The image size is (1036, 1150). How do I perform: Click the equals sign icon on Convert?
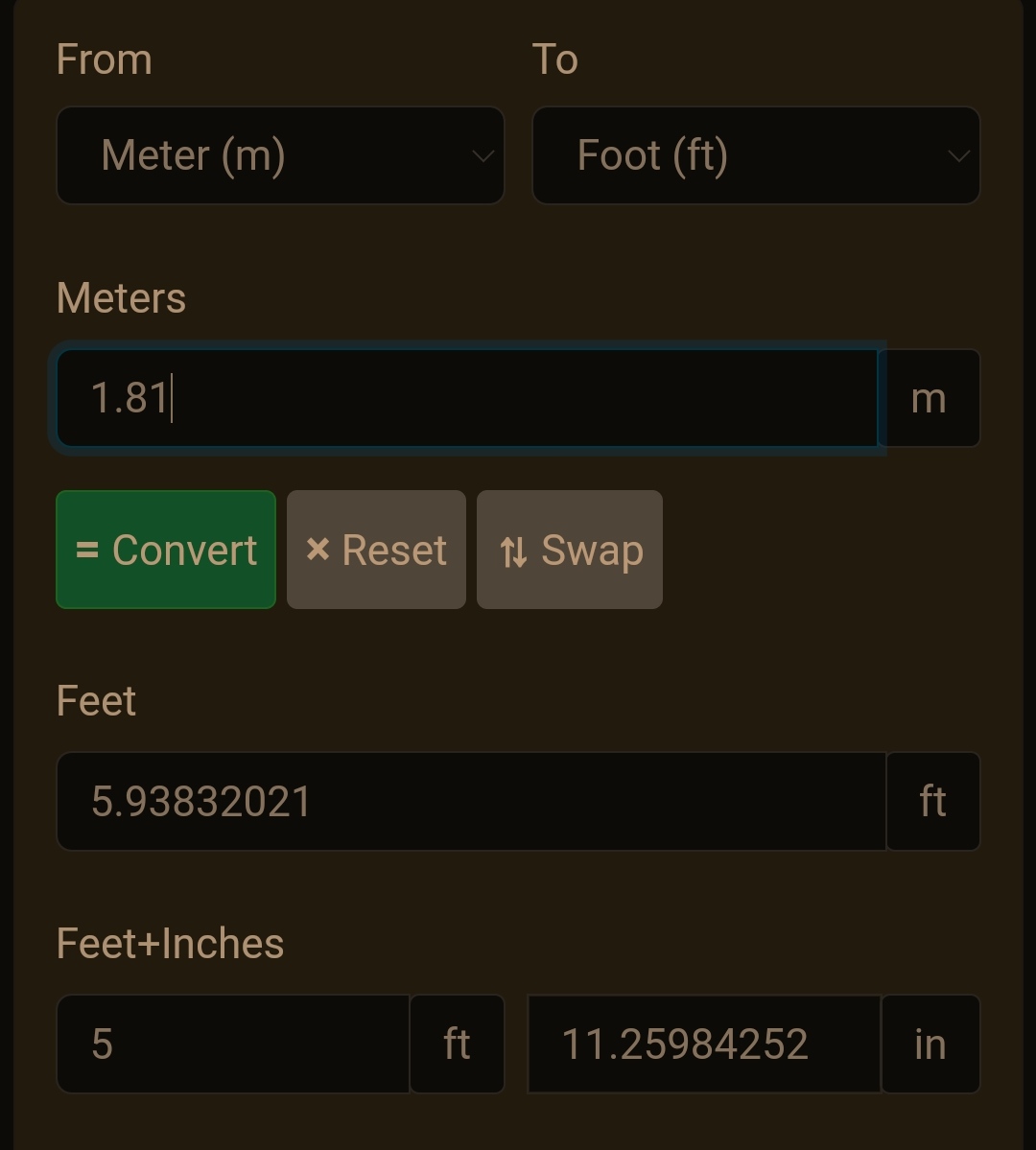coord(87,551)
